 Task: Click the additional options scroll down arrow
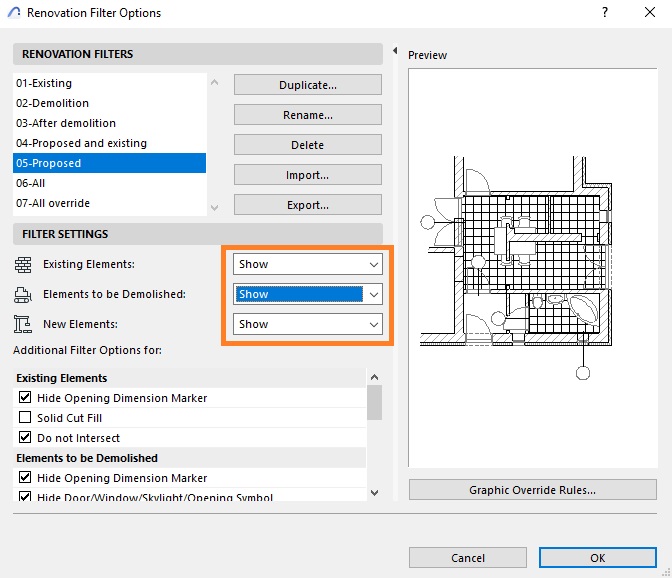tap(374, 493)
